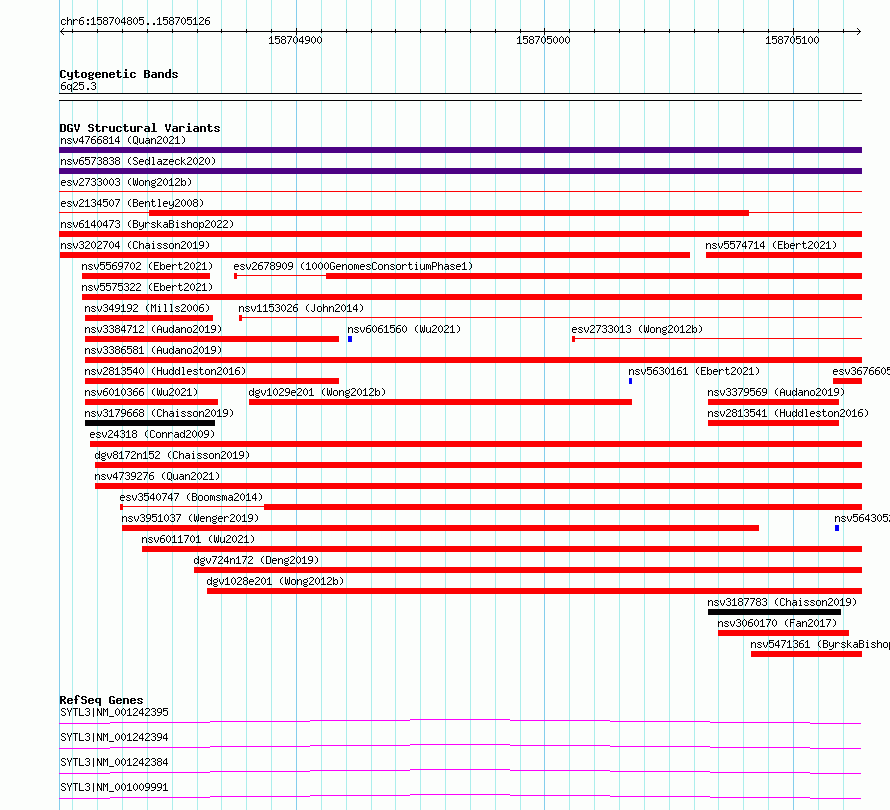Click esv3540747 (Boomsma2014) label

191,497
